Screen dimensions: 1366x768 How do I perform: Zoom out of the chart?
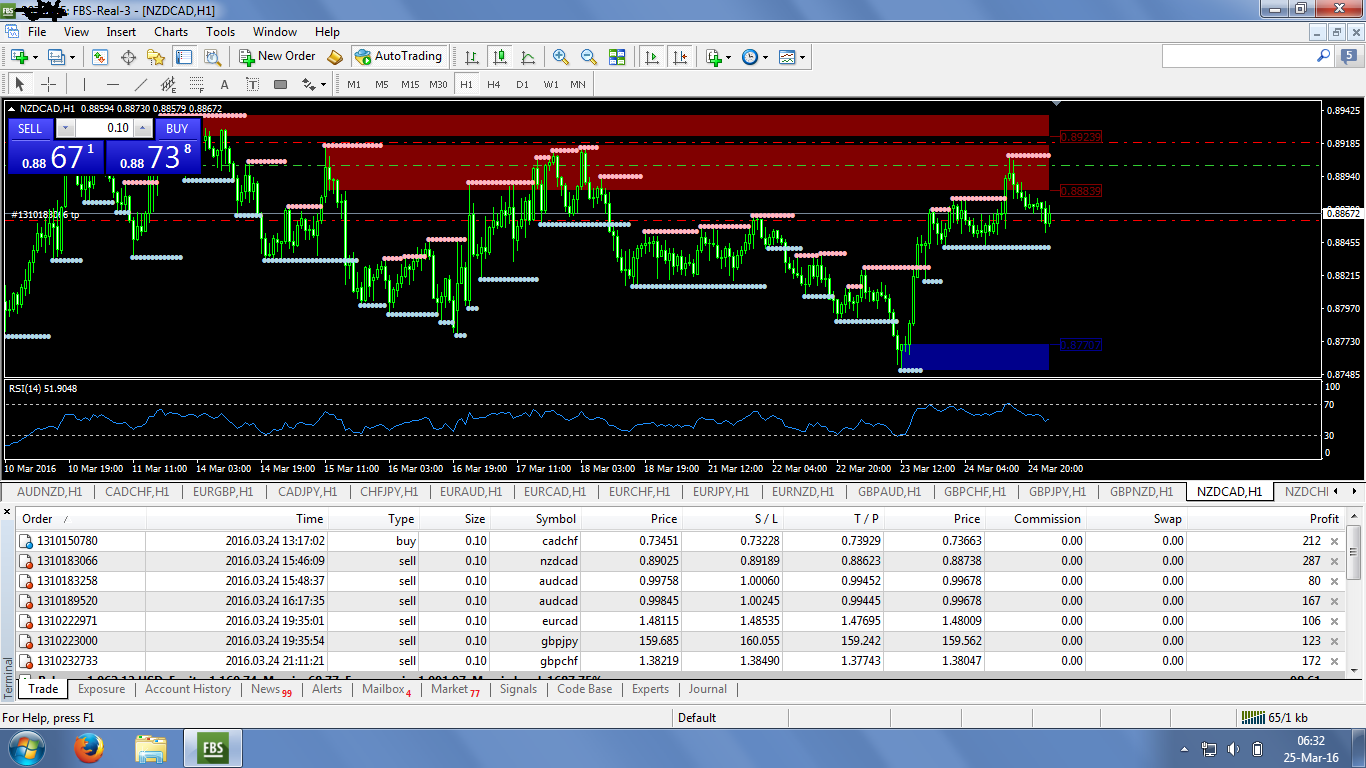pos(589,57)
